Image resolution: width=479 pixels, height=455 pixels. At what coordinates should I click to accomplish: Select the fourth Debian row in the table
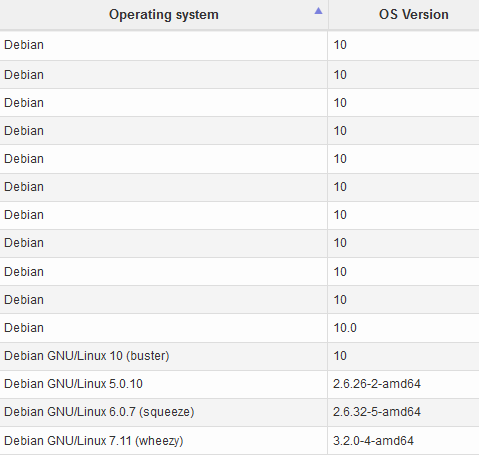click(x=239, y=131)
